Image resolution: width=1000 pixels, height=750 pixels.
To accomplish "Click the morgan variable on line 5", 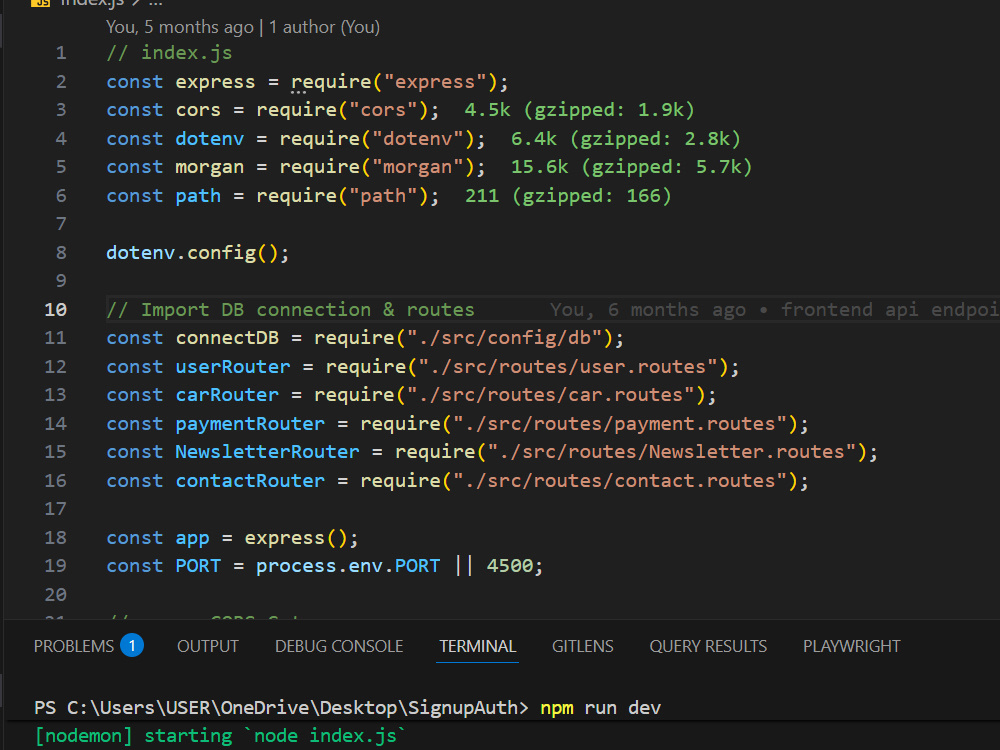I will (210, 167).
